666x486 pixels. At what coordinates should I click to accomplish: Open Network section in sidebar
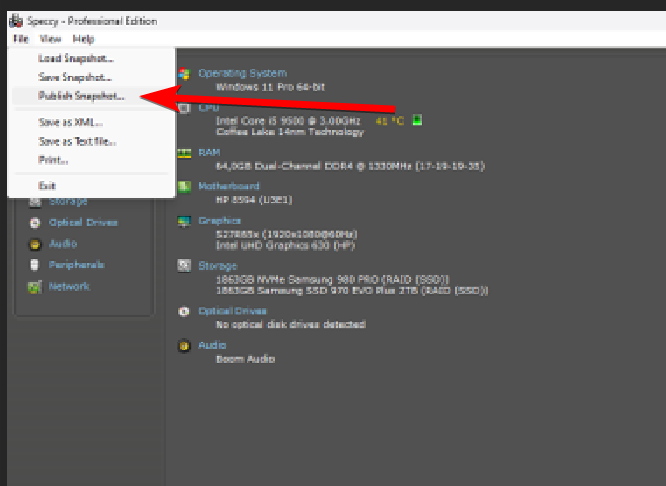[69, 286]
